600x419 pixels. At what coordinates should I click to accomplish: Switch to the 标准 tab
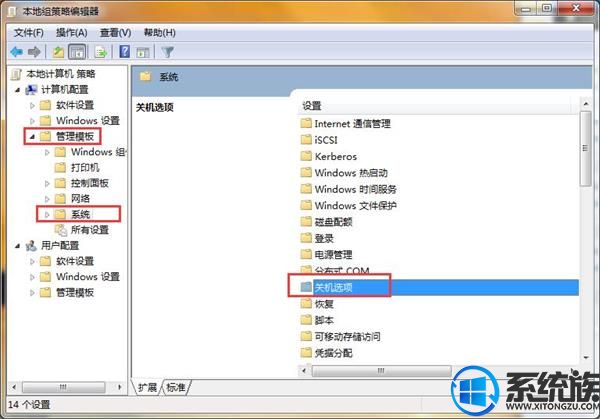click(x=176, y=387)
